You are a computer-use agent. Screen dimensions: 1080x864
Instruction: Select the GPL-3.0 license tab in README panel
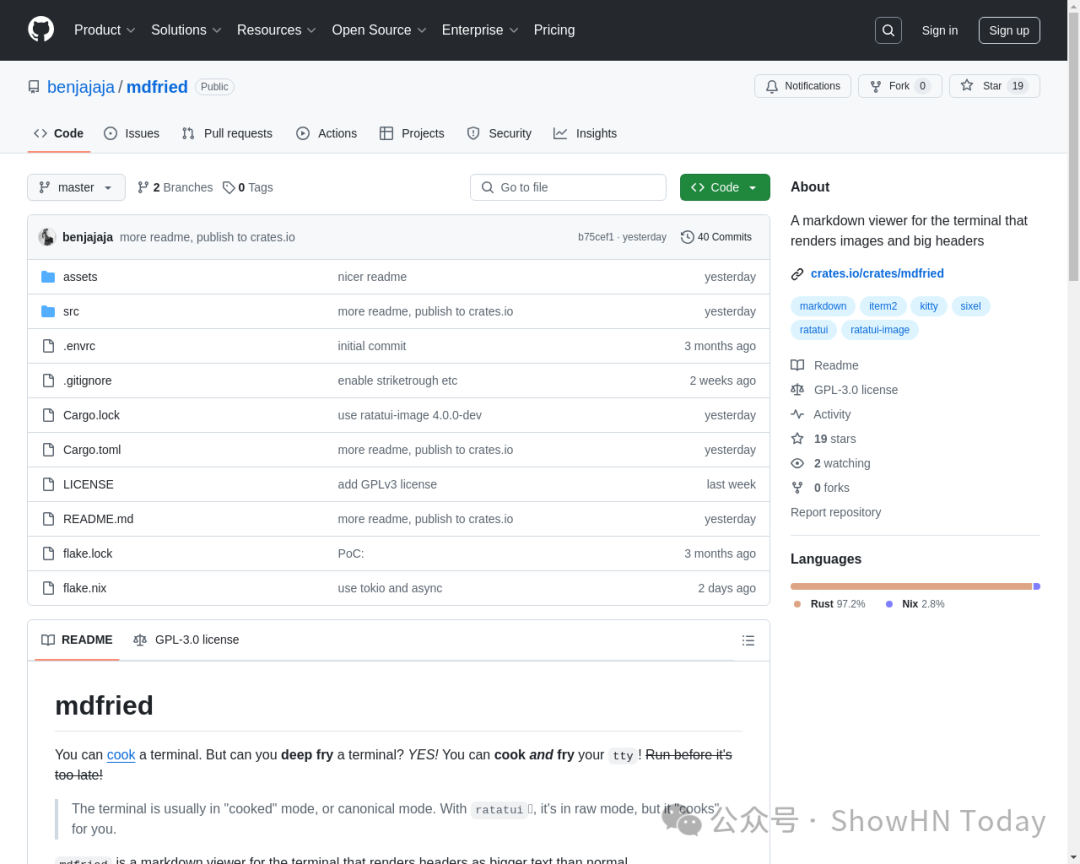(186, 640)
